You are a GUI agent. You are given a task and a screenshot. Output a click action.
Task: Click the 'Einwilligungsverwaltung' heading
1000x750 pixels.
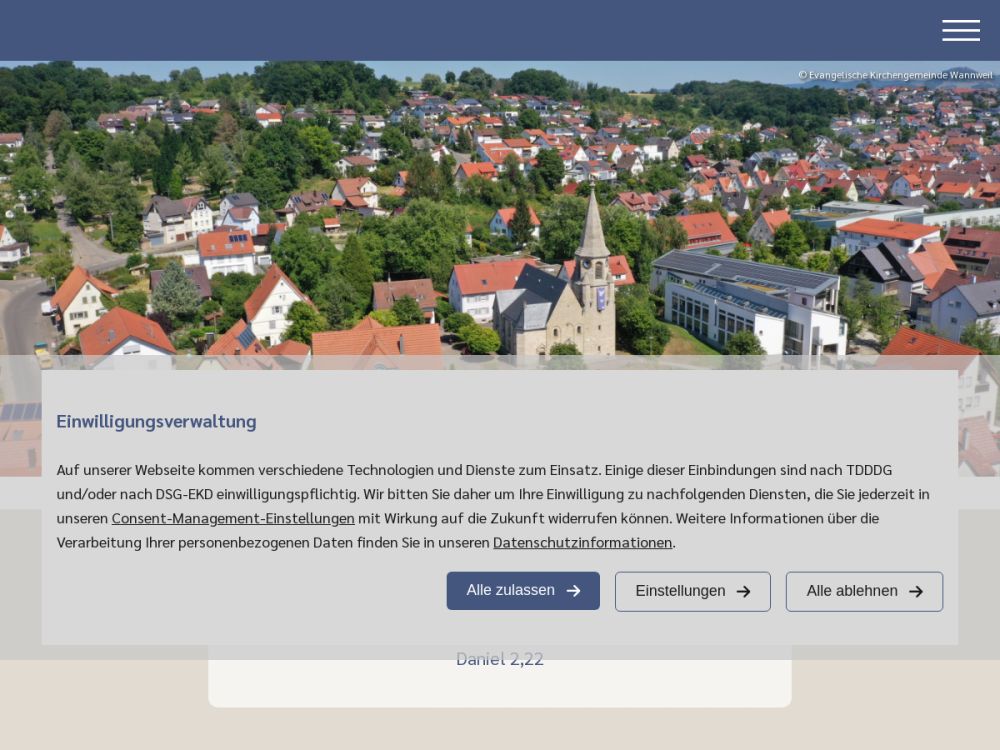click(156, 421)
